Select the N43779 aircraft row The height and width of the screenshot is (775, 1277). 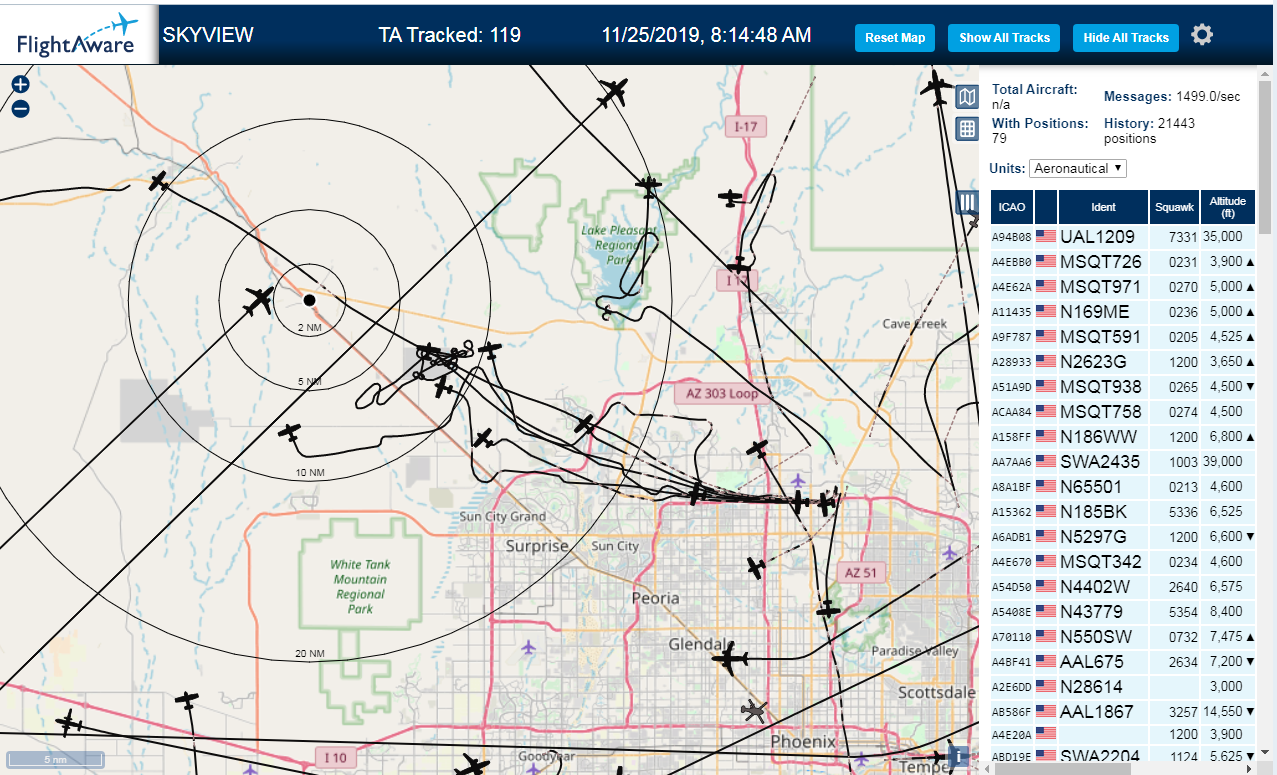pyautogui.click(x=1123, y=612)
